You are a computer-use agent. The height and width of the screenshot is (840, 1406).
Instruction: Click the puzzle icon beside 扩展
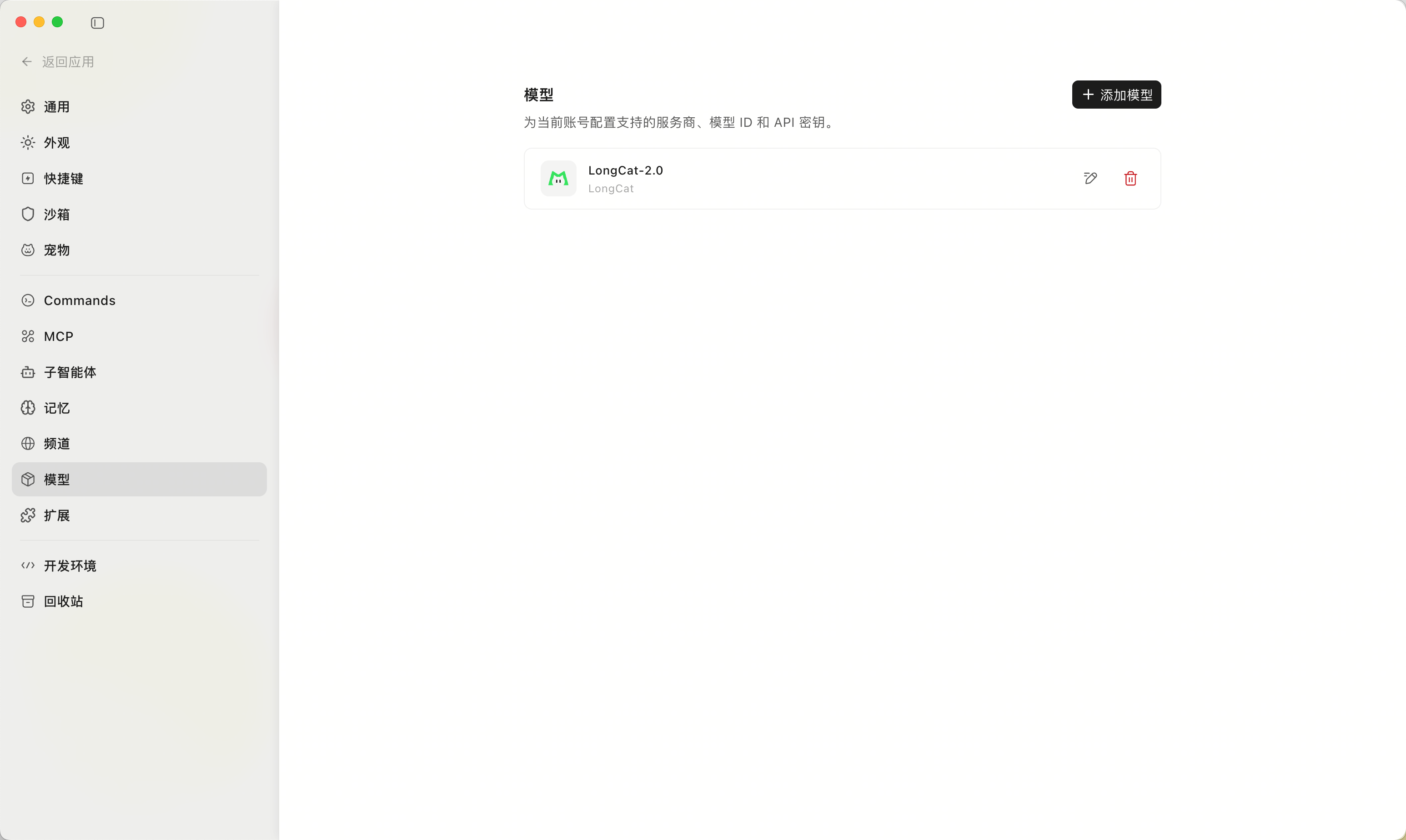[28, 515]
